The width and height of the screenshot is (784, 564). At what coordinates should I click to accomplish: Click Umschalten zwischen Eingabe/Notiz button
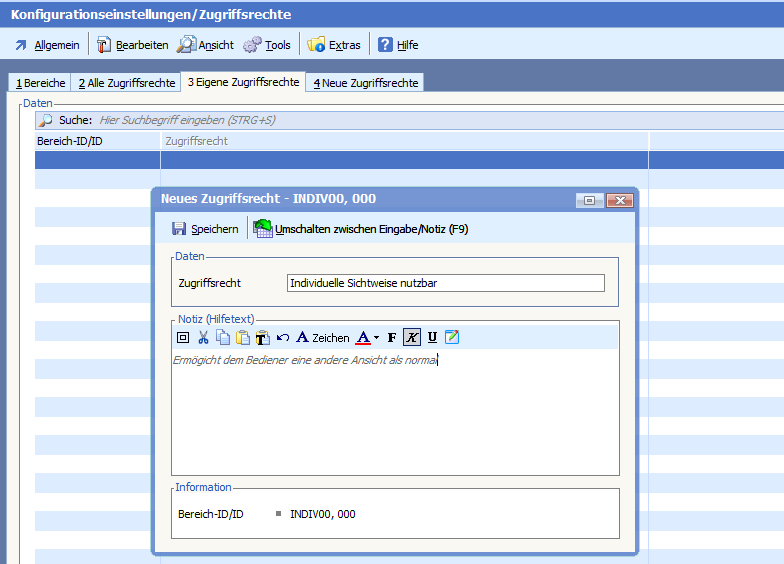tap(361, 229)
